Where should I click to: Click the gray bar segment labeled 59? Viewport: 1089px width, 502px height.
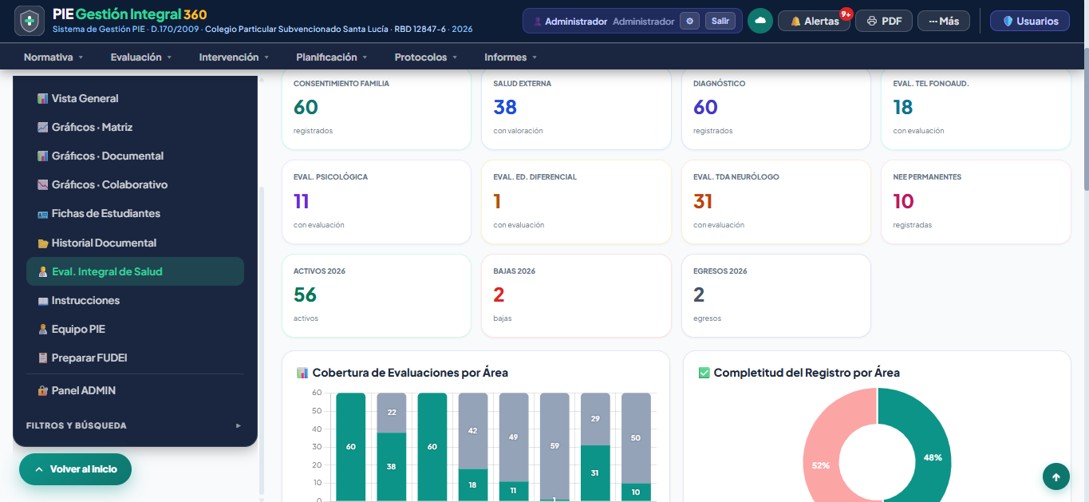(x=554, y=446)
